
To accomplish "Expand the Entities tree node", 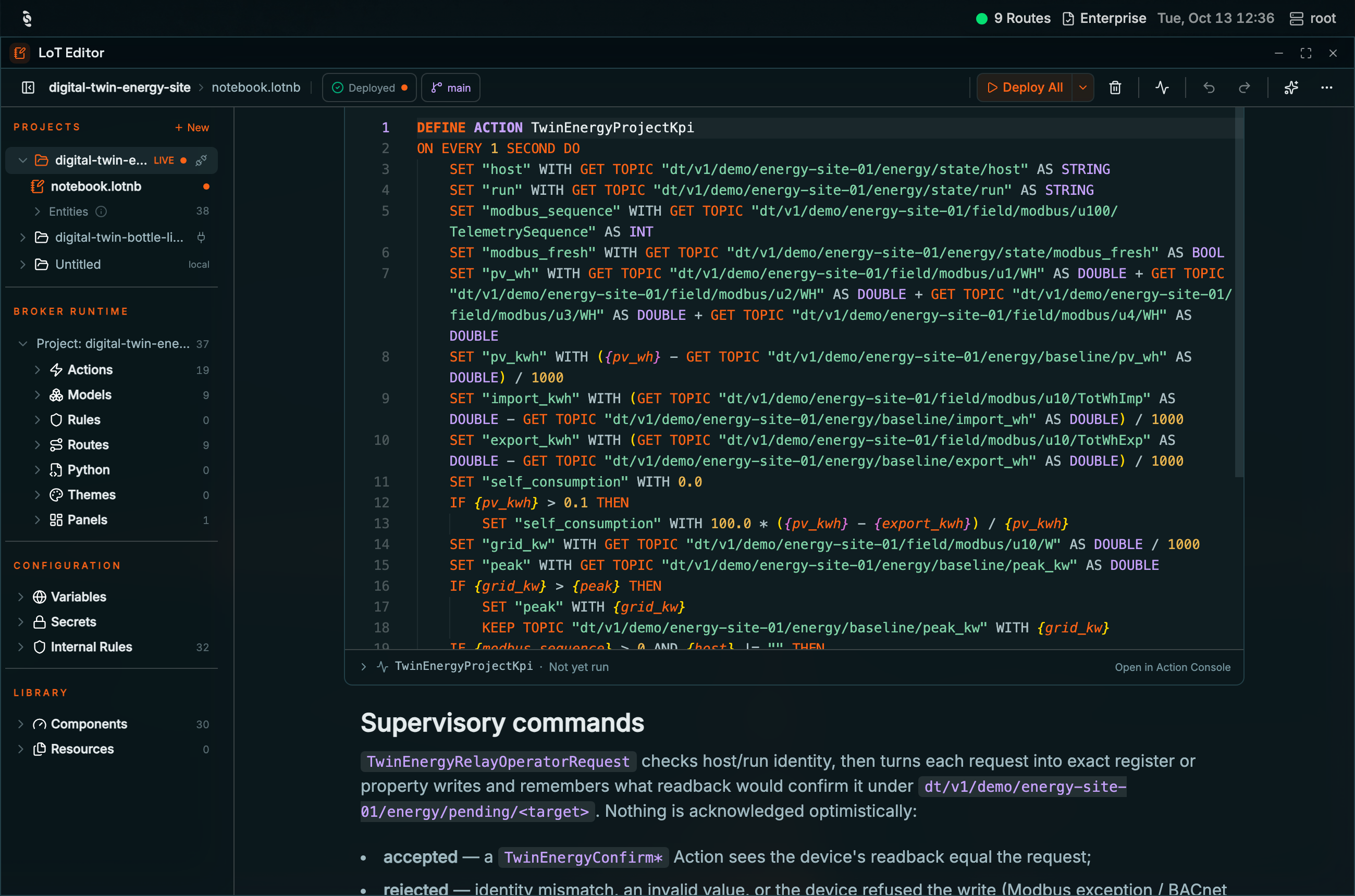I will click(37, 211).
